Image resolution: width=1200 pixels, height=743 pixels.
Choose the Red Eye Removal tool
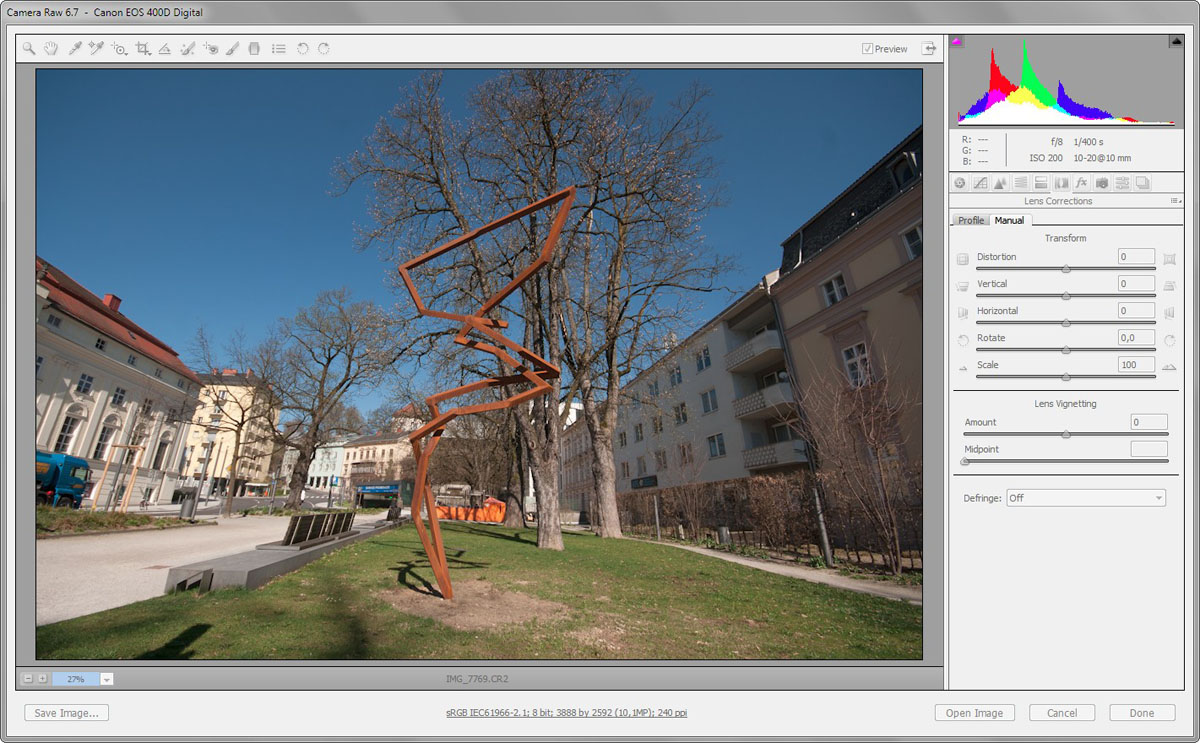tap(210, 48)
